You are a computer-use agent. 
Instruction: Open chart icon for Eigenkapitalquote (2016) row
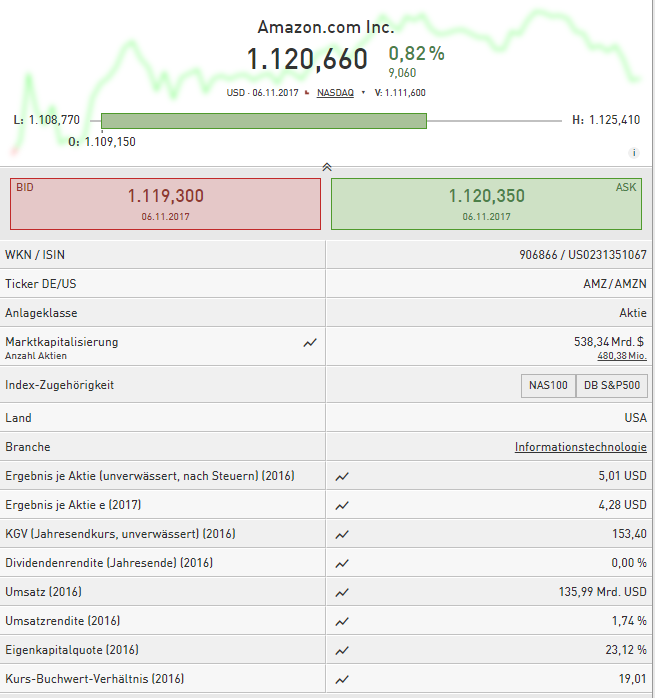click(342, 650)
